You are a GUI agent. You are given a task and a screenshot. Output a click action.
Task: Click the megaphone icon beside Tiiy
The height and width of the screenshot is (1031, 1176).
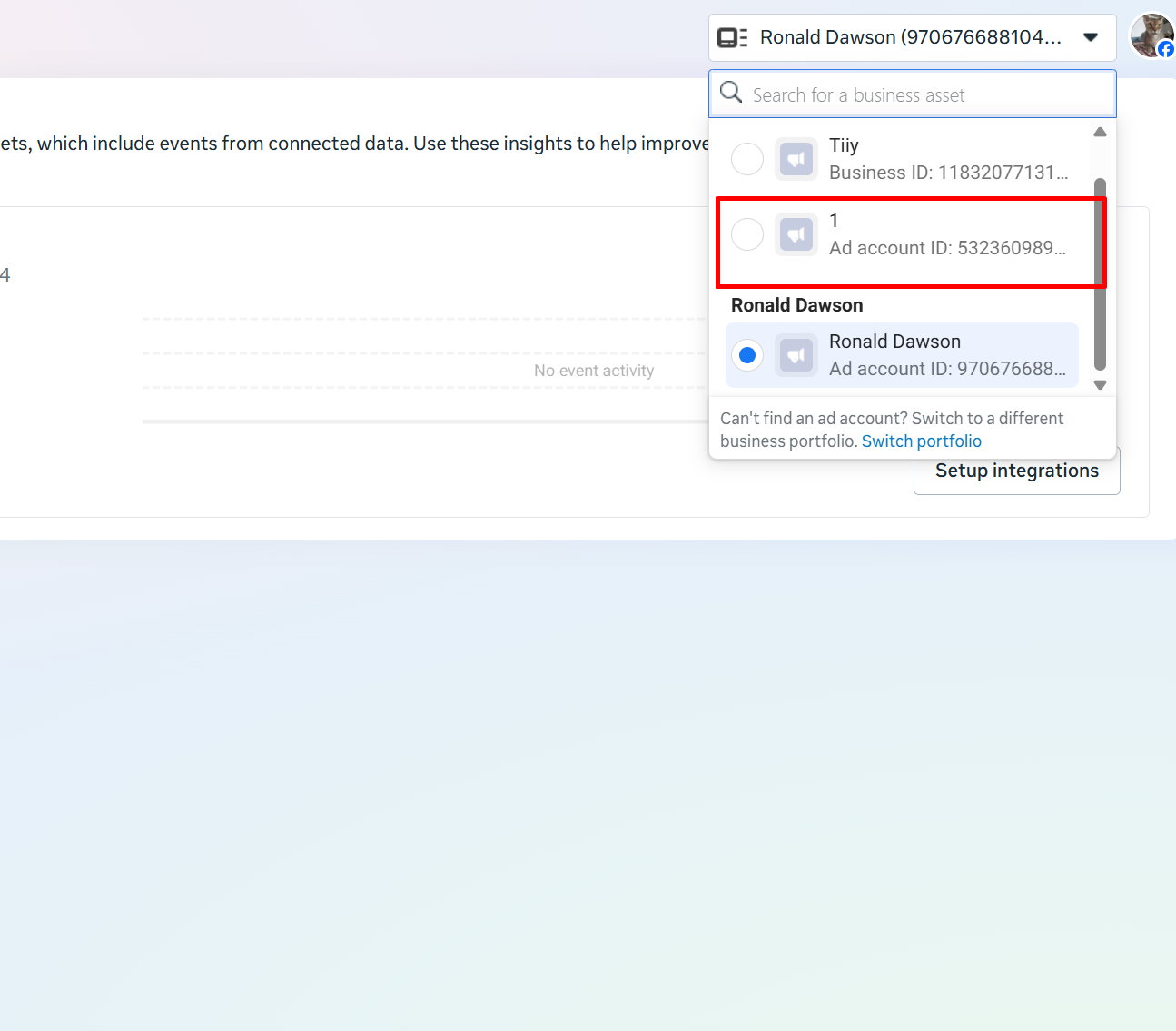tap(796, 159)
